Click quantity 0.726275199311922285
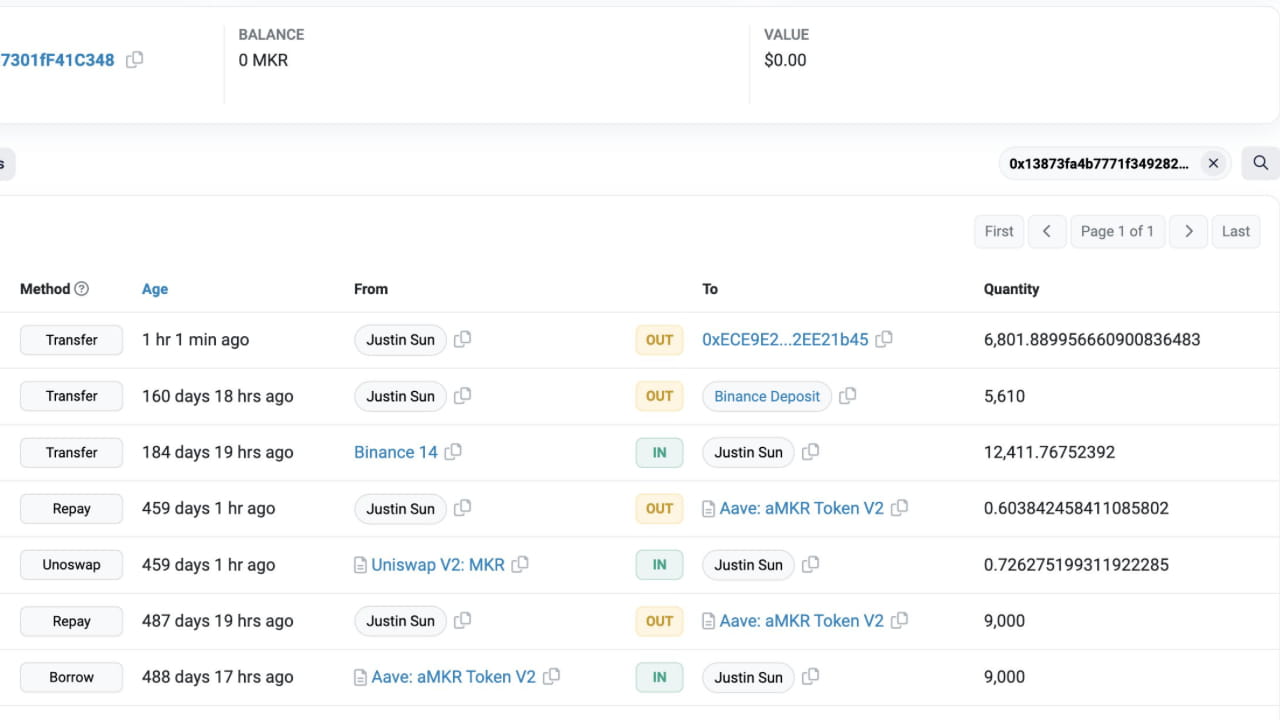 click(x=1076, y=565)
